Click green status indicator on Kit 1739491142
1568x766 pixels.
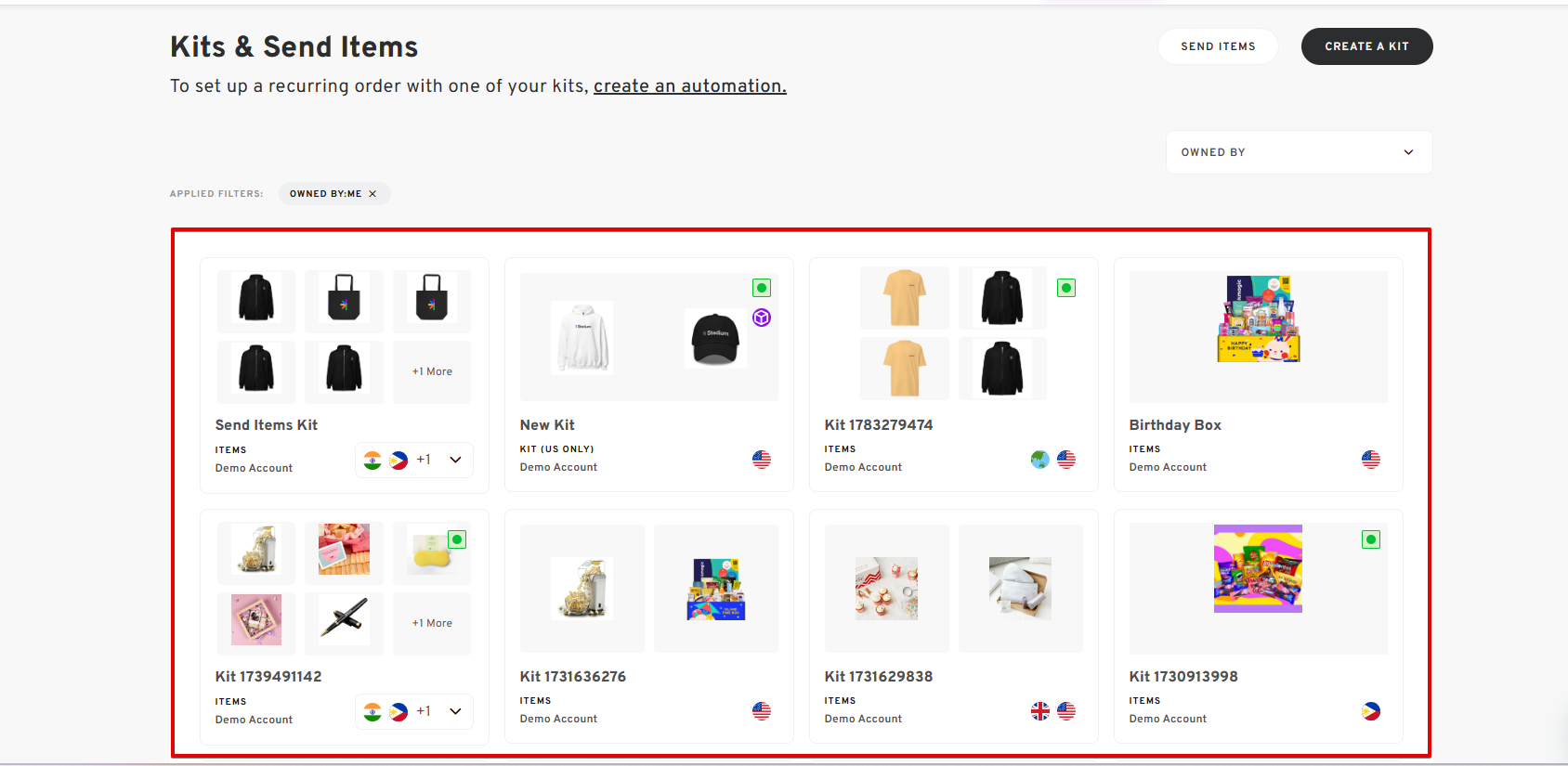(457, 539)
